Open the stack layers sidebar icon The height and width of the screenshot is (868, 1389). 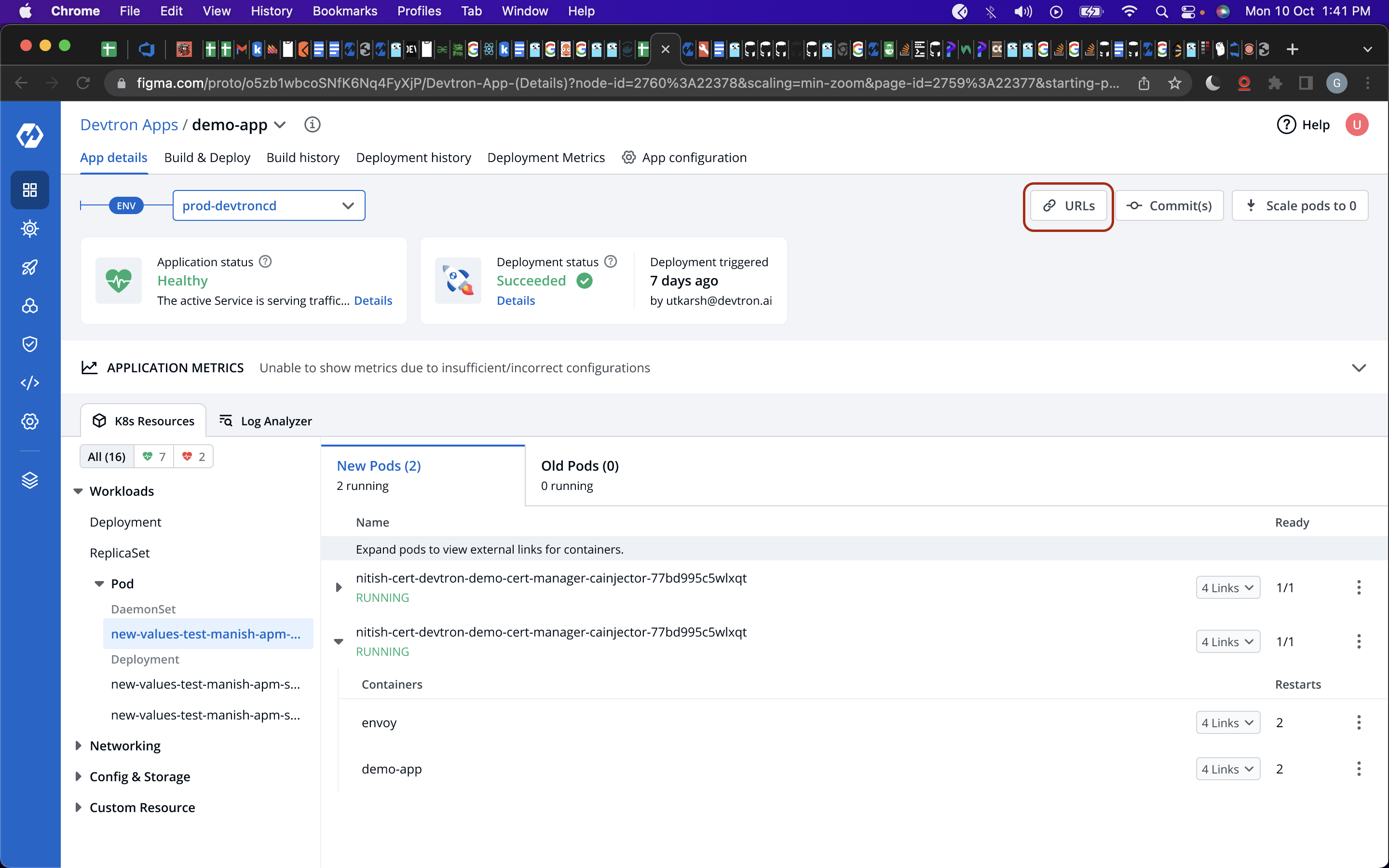pos(30,480)
